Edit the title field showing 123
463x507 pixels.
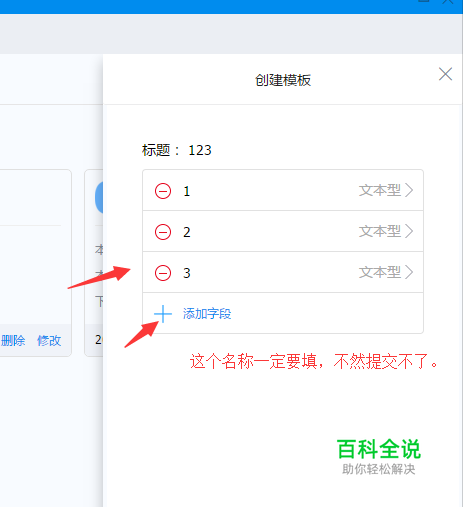coord(200,150)
